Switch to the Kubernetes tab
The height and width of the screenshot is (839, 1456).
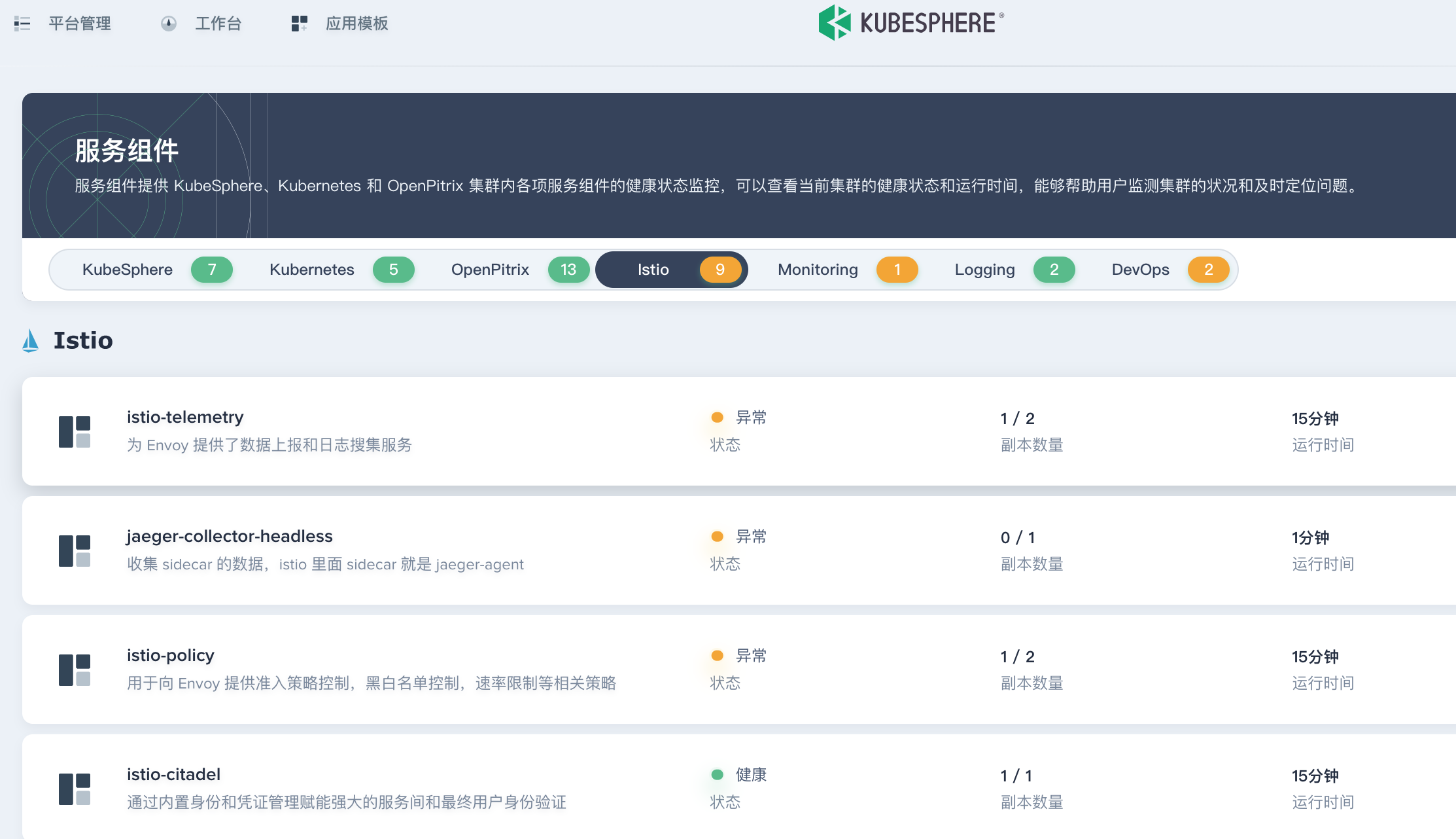(x=341, y=270)
